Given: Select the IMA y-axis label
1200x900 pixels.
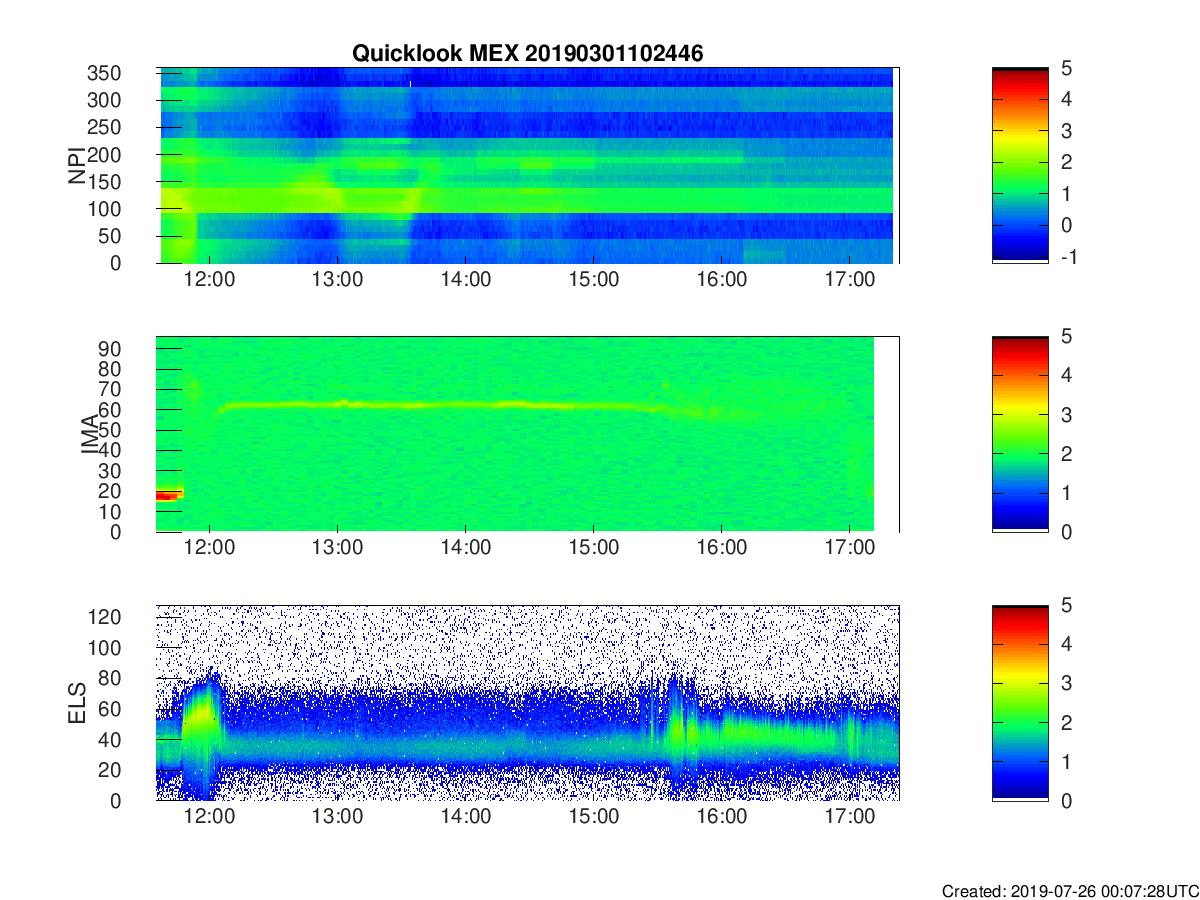Looking at the screenshot, I should pos(91,434).
